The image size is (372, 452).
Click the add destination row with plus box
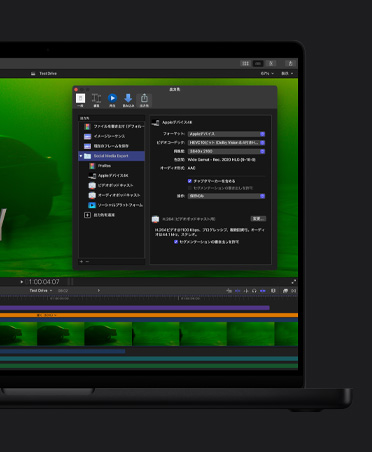click(x=112, y=215)
